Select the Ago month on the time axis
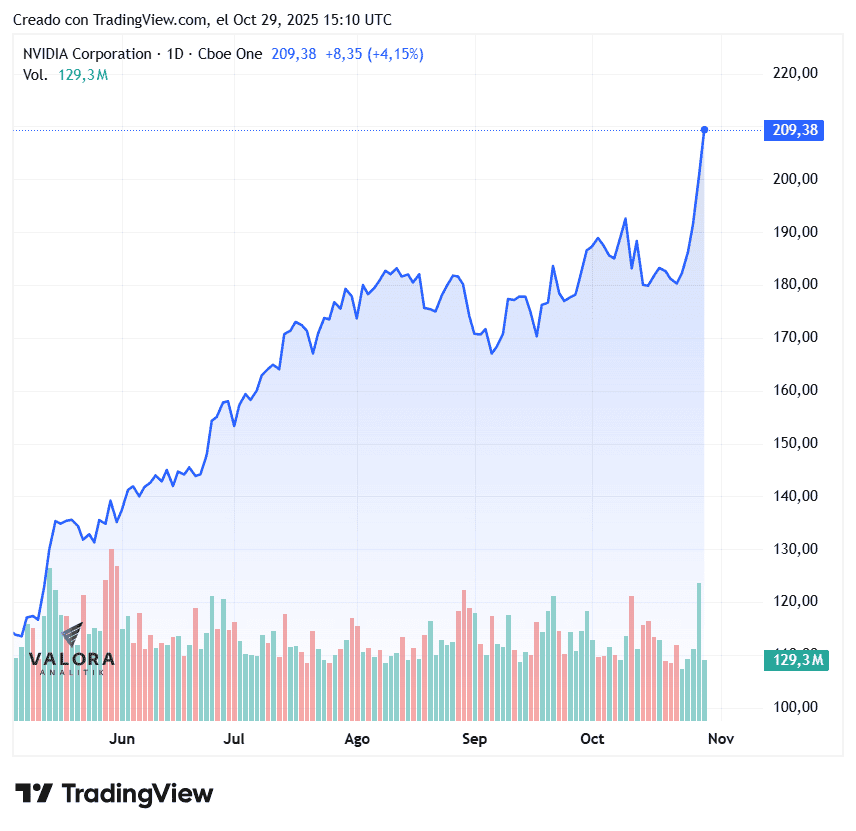This screenshot has height=831, width=856. point(357,739)
